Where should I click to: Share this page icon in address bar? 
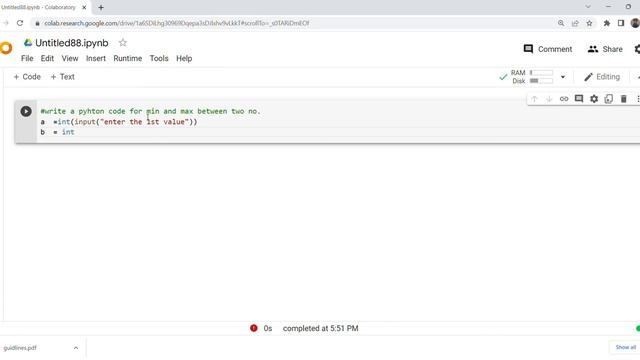tap(575, 23)
